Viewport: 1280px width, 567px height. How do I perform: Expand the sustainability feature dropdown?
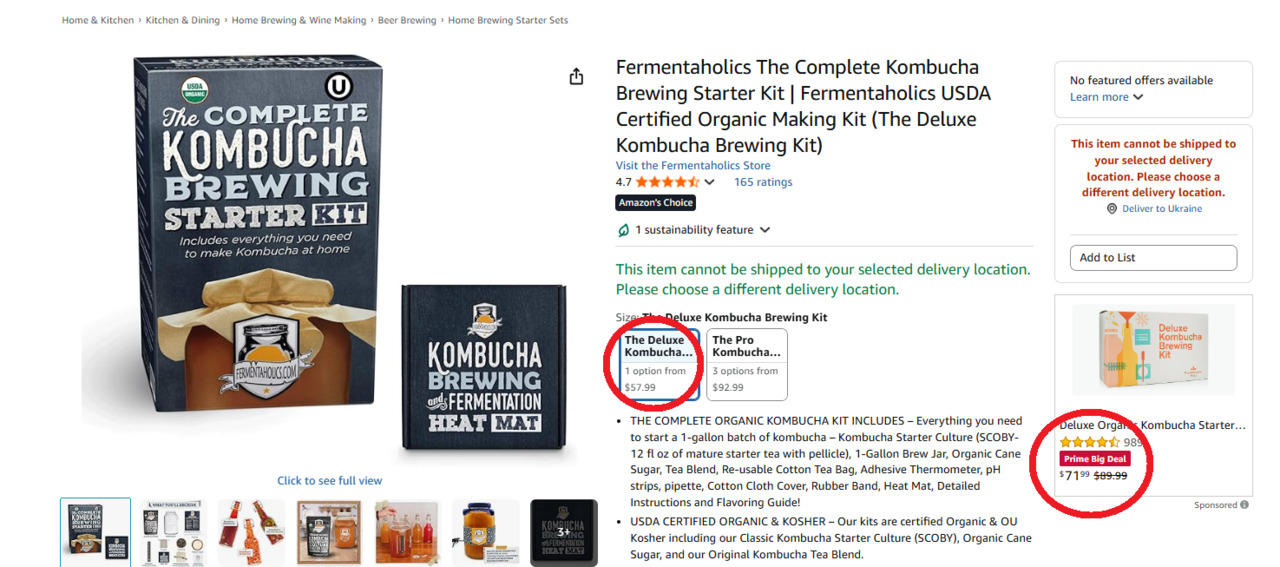765,230
